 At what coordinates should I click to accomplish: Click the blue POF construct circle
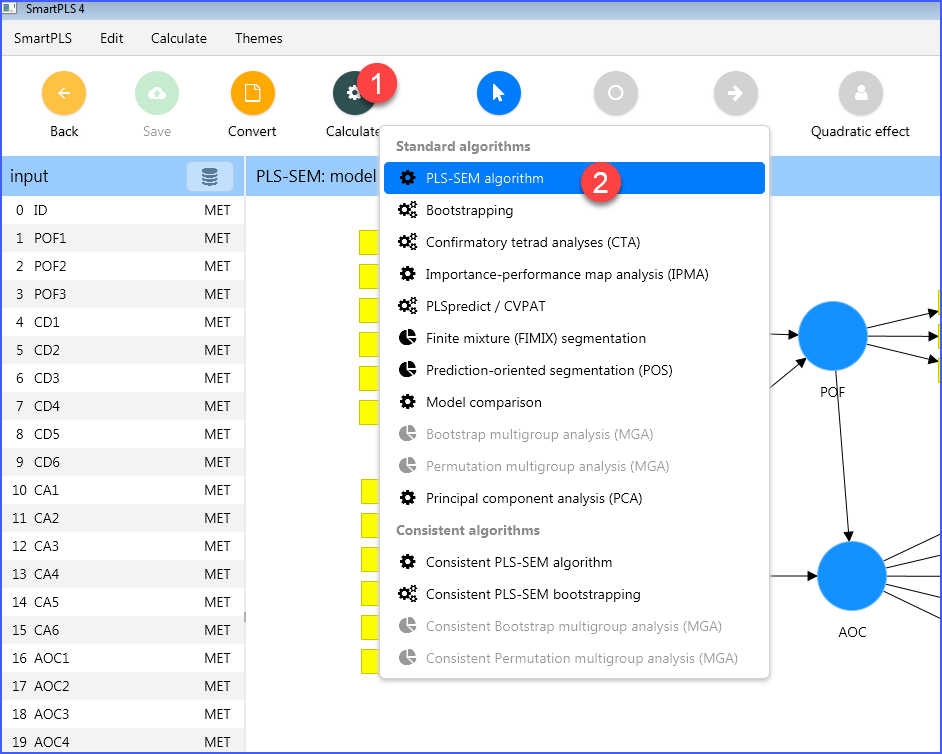click(x=832, y=336)
